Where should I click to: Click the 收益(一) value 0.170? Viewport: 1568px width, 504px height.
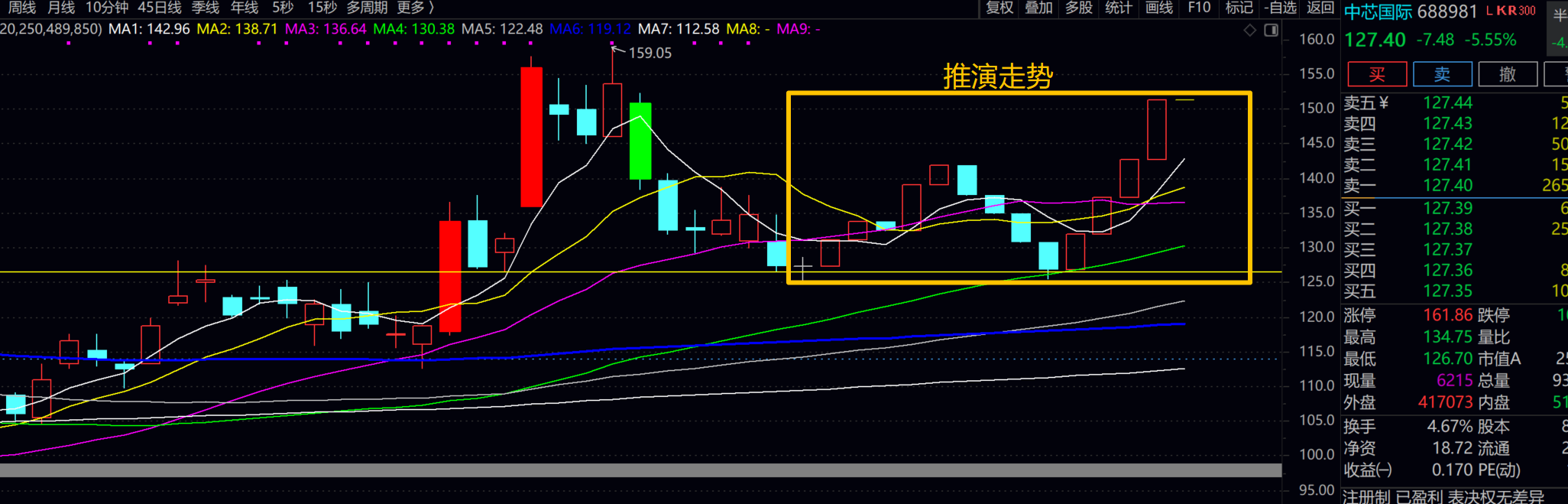tap(1452, 470)
